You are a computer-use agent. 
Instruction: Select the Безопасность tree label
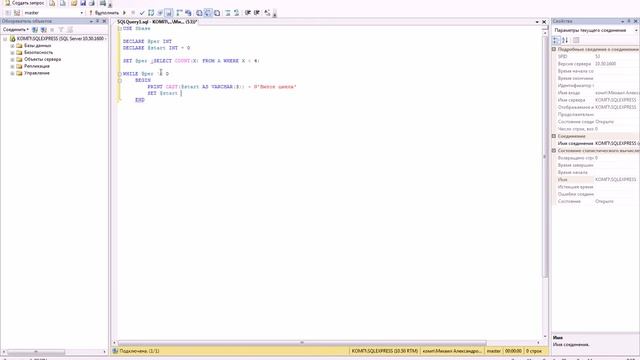point(38,53)
